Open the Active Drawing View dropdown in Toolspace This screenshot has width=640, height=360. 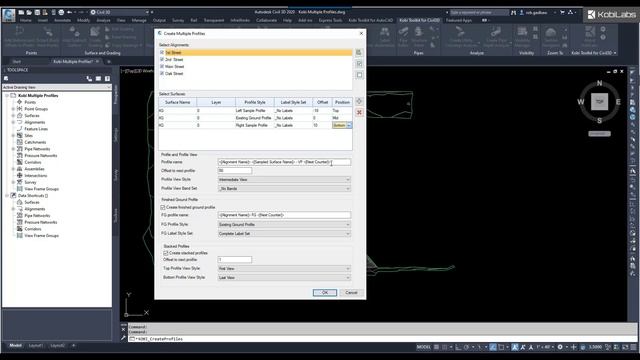pyautogui.click(x=57, y=87)
